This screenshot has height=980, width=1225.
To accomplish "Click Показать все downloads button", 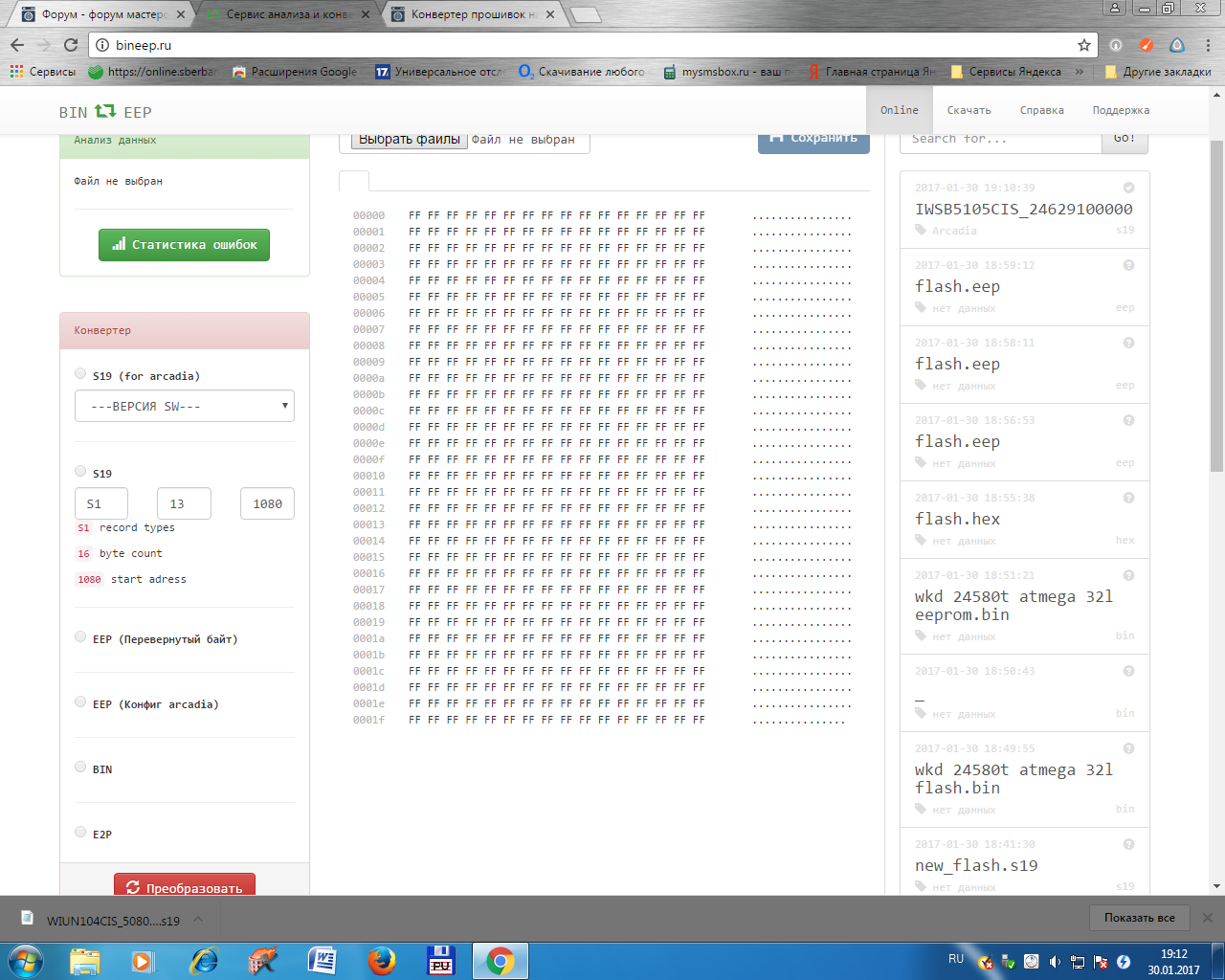I will point(1139,918).
